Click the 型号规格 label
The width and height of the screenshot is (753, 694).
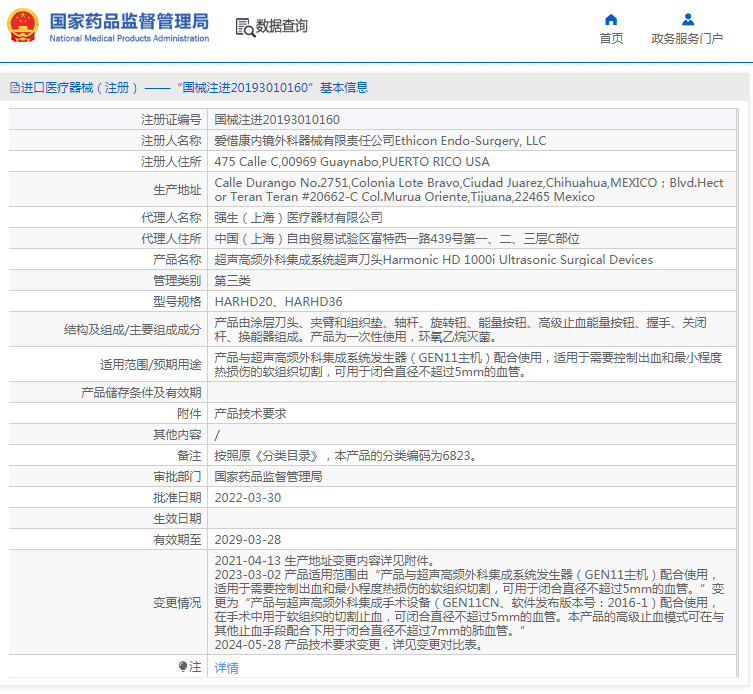[177, 302]
